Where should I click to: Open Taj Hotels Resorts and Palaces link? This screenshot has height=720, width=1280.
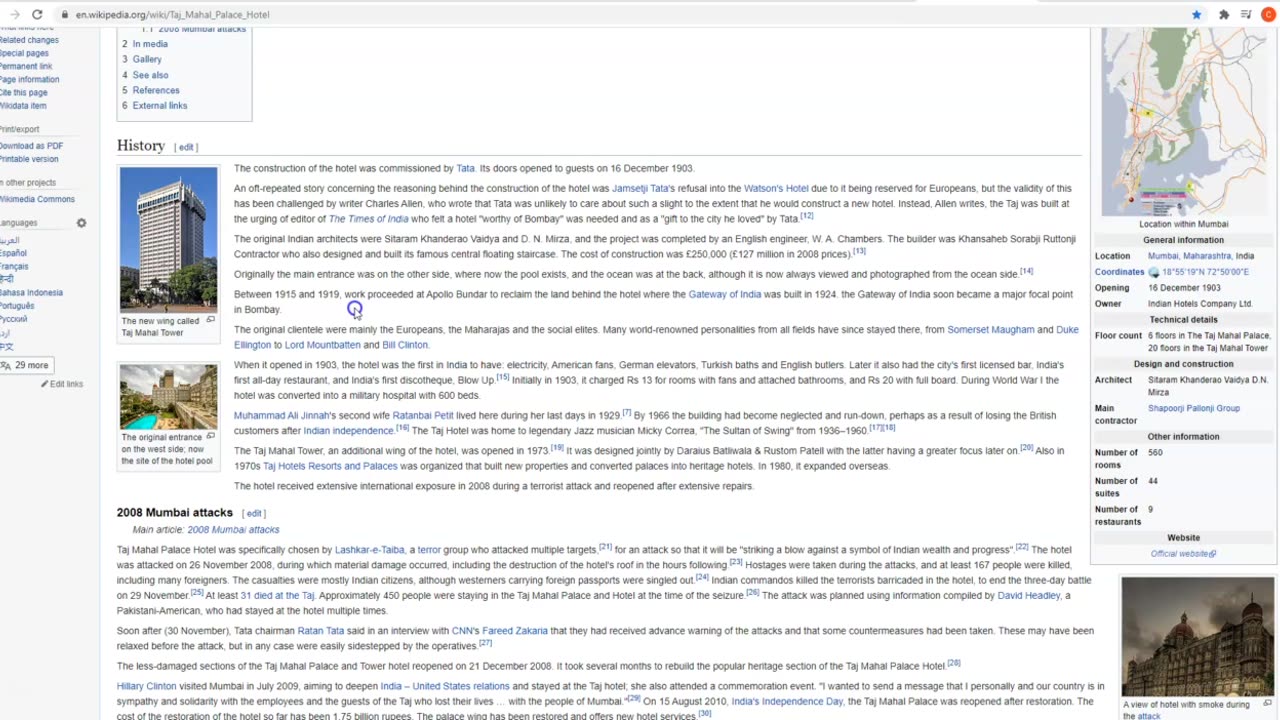330,466
